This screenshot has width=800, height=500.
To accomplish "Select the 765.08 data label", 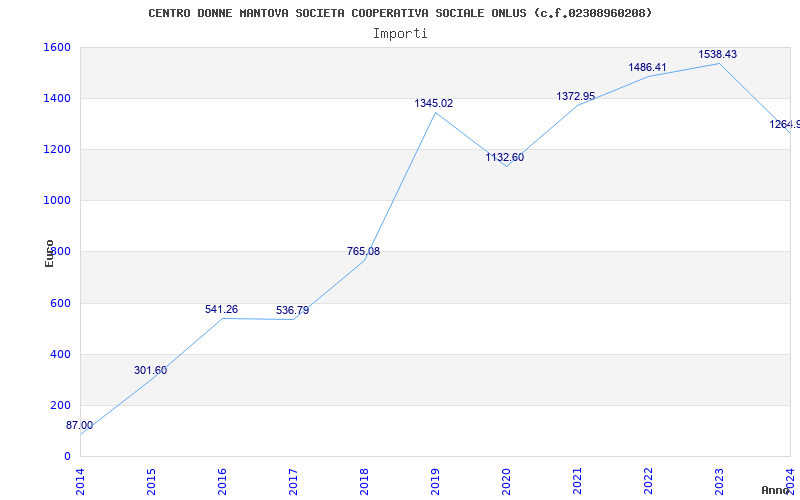I will tap(363, 251).
